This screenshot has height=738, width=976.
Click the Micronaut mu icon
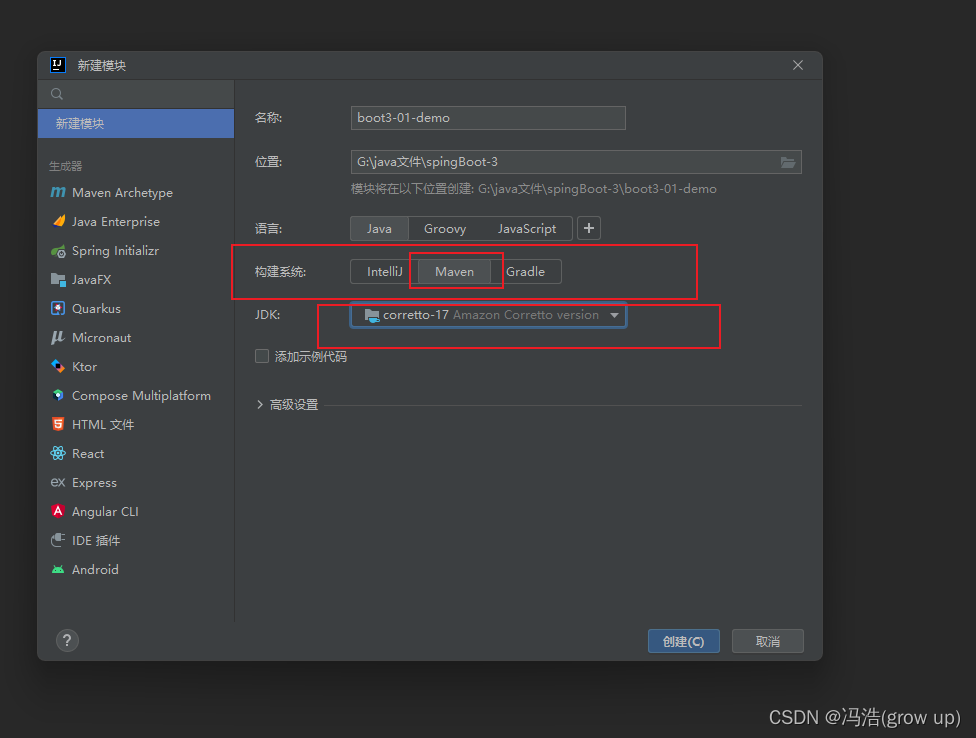[58, 337]
